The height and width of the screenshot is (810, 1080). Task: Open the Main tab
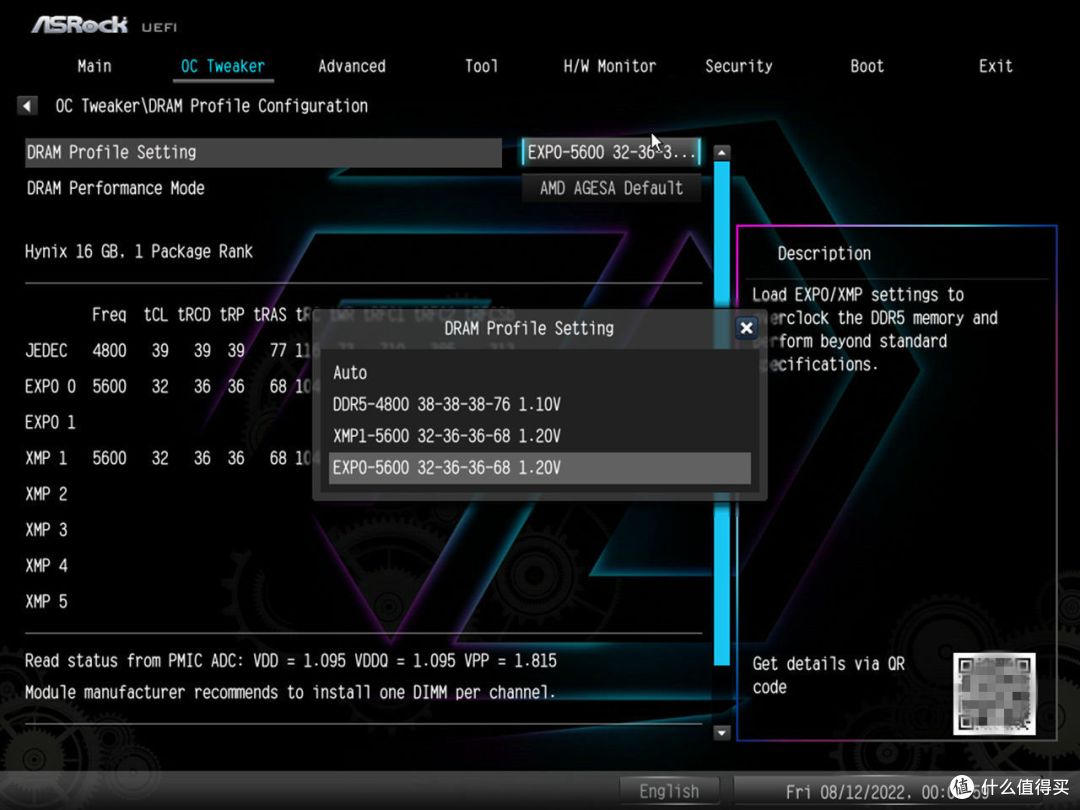94,66
